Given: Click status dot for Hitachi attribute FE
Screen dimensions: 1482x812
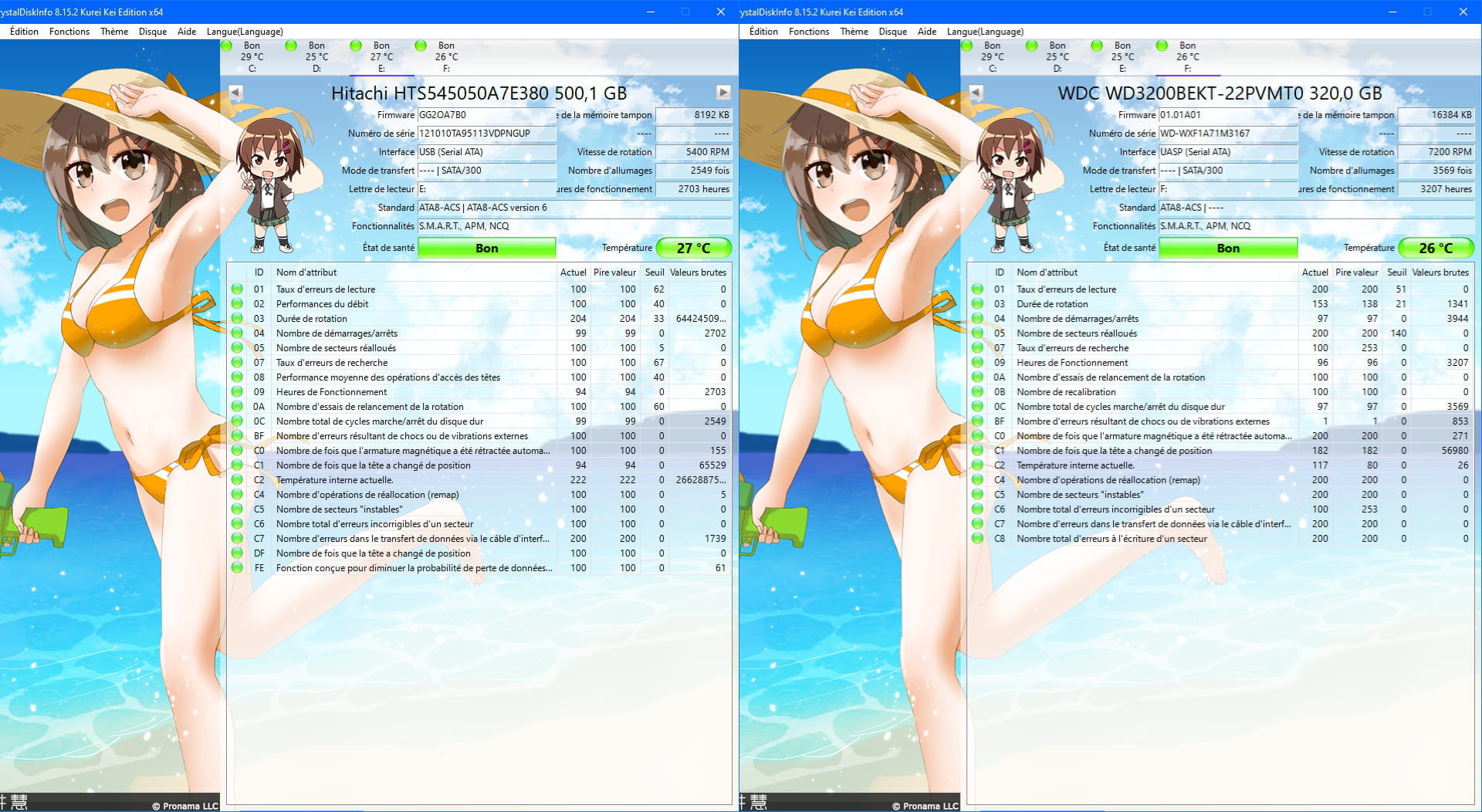Looking at the screenshot, I should tap(237, 568).
